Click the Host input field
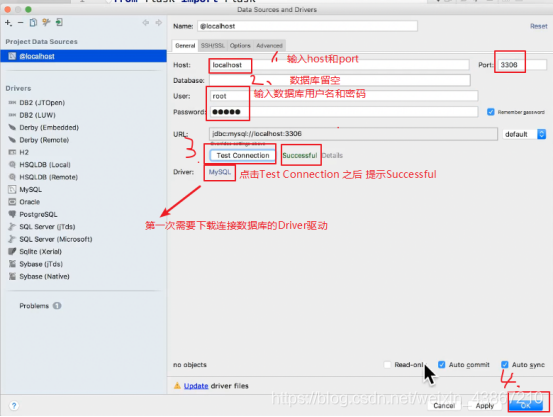The image size is (553, 417). coord(339,65)
